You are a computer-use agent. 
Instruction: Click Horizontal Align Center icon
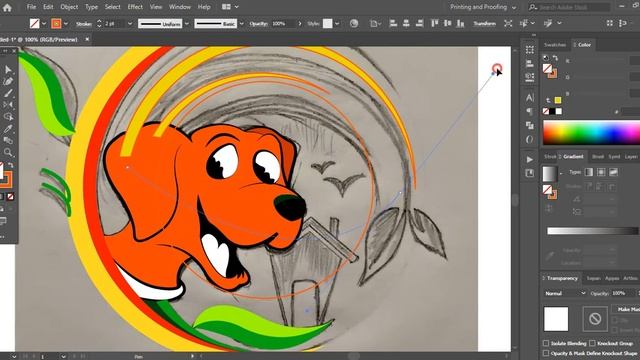(x=406, y=24)
